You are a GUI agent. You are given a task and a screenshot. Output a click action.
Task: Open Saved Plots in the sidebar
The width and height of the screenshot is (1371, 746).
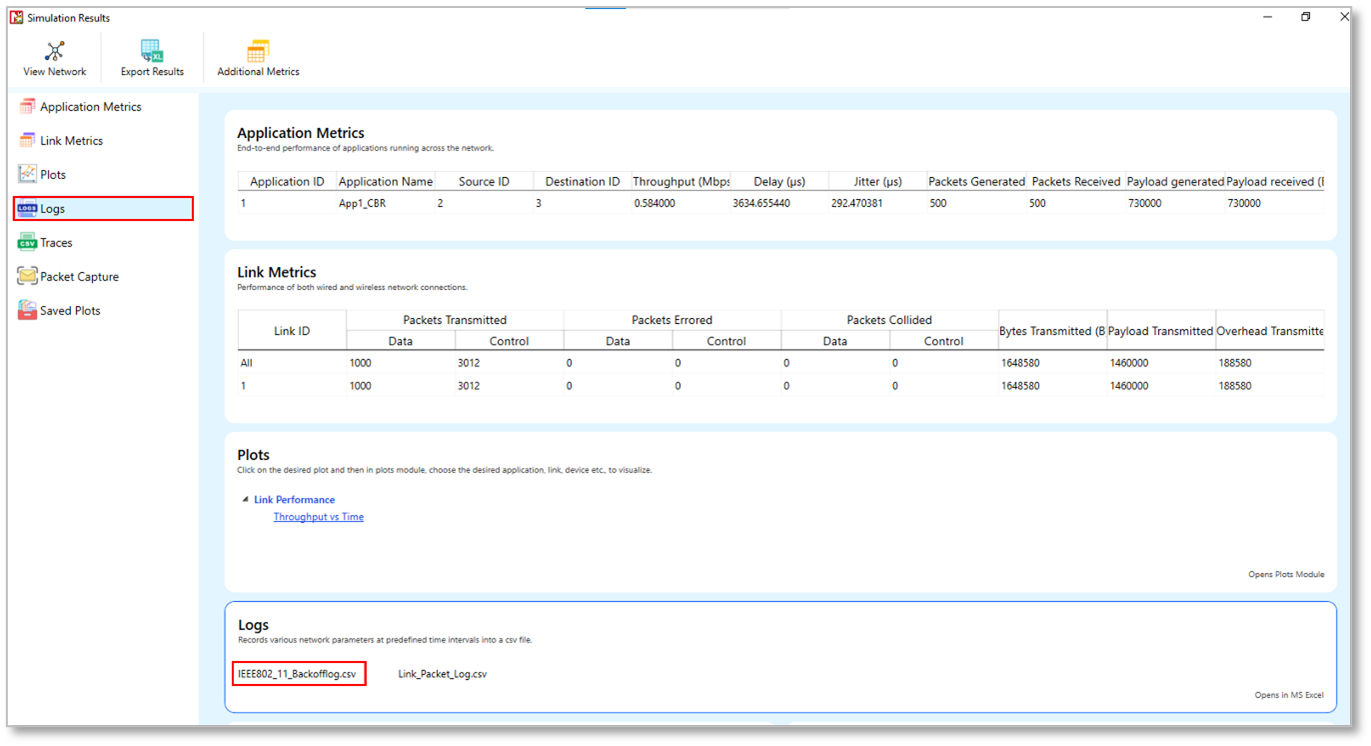(70, 311)
